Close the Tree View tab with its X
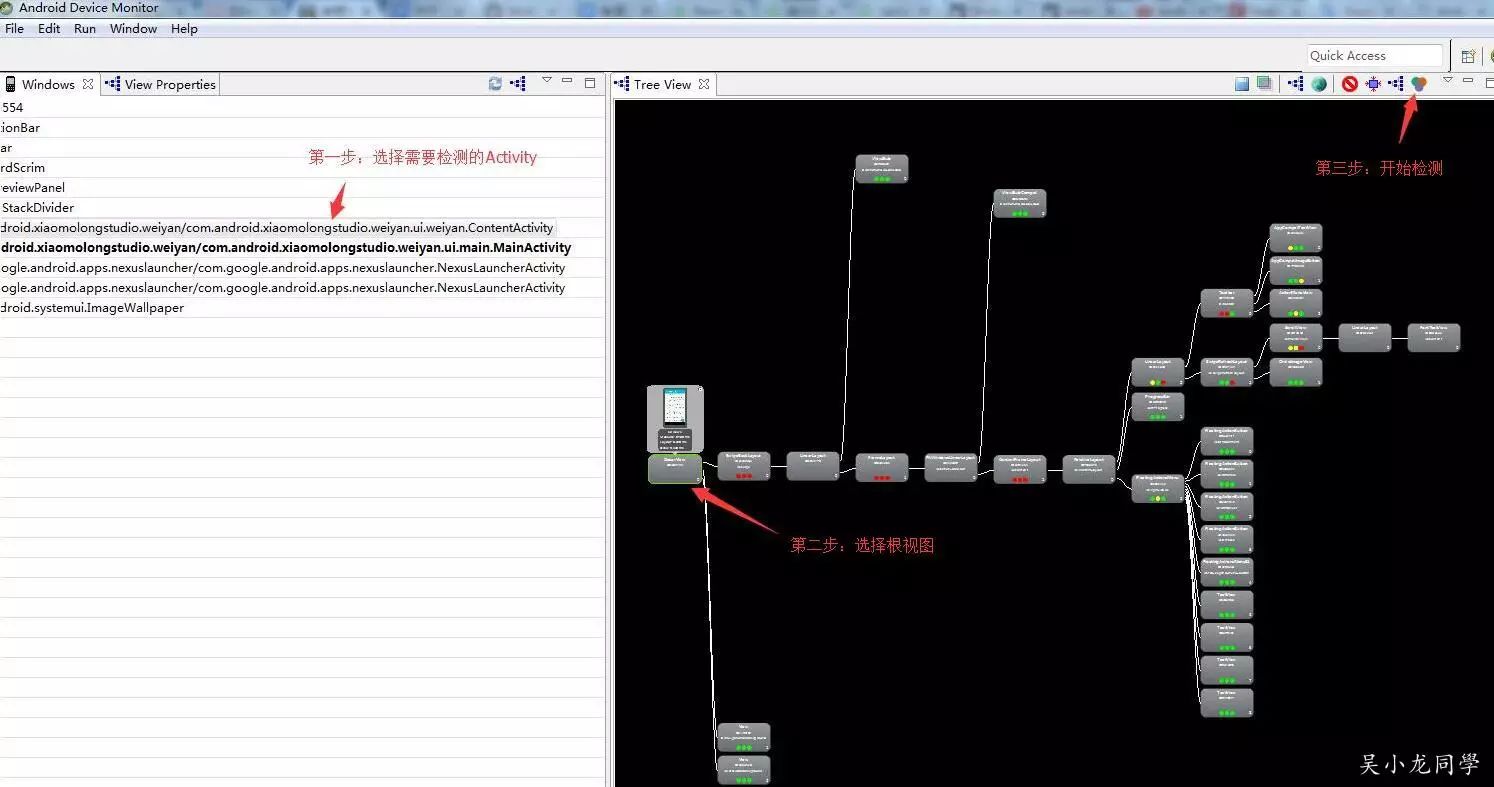1494x787 pixels. (x=704, y=84)
